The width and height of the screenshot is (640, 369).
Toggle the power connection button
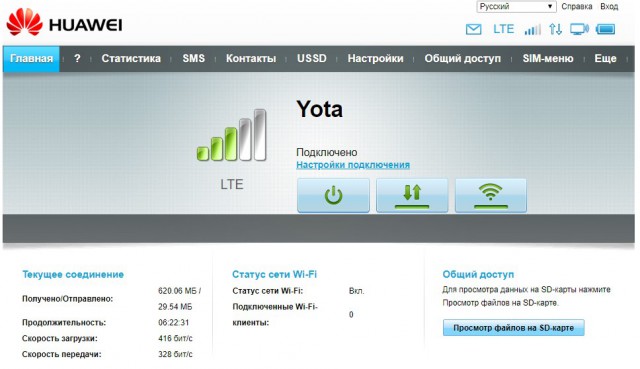(x=333, y=195)
